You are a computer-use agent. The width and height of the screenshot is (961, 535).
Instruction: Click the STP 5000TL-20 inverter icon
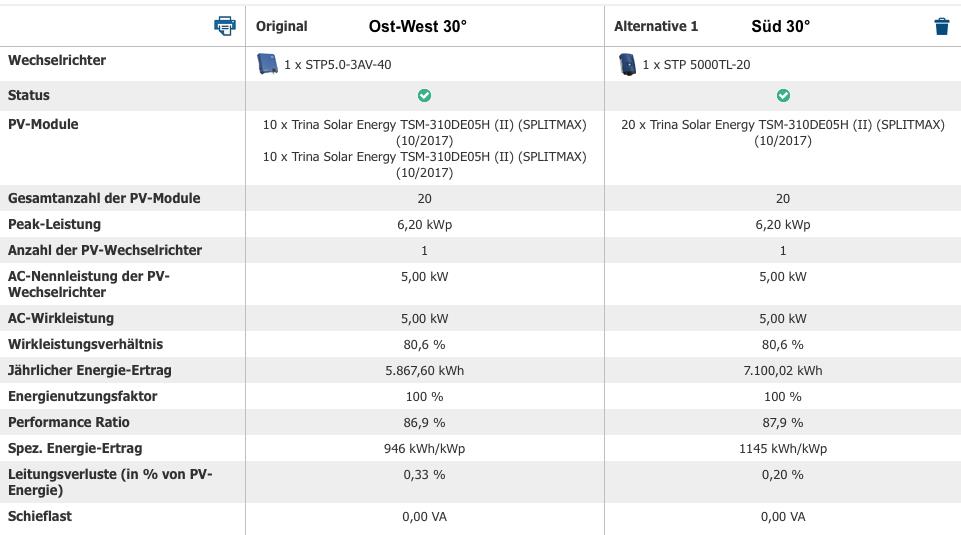pos(627,64)
